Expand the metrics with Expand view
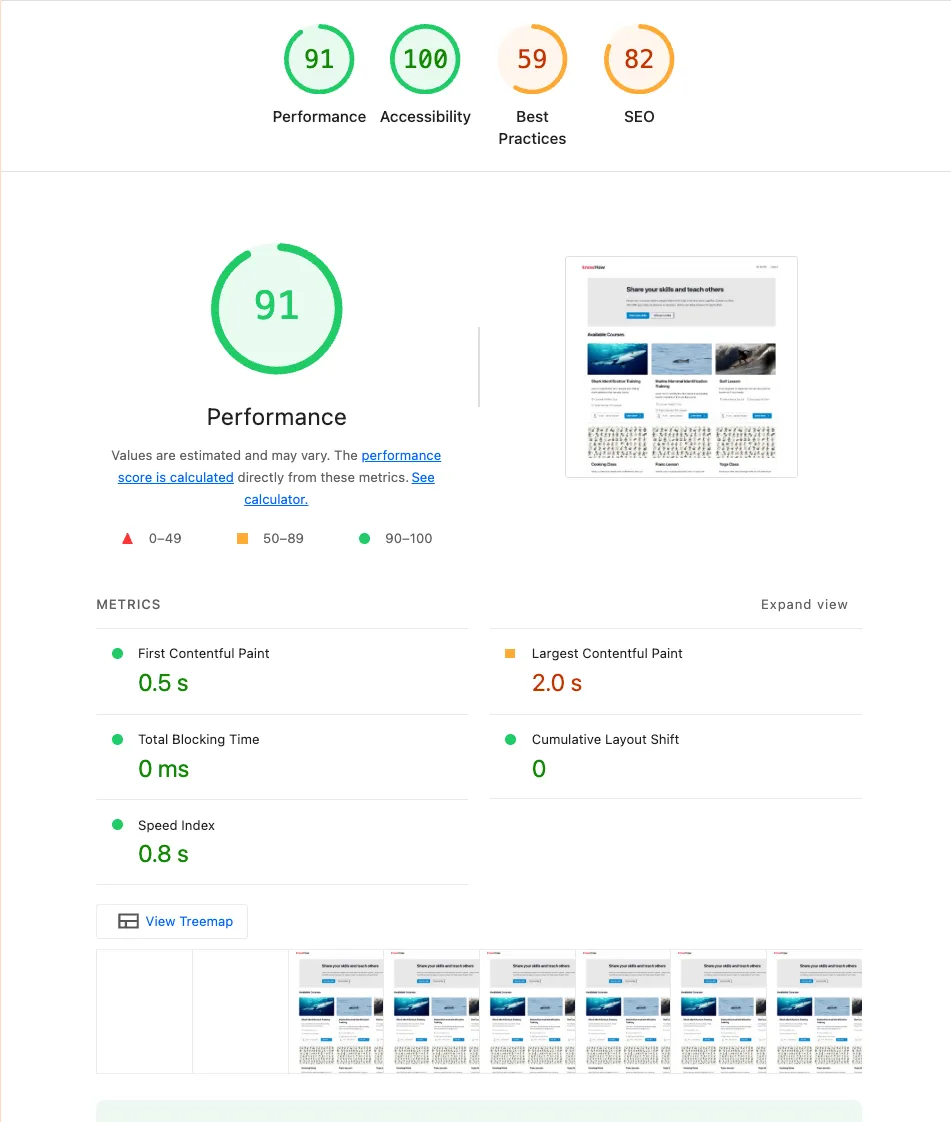Screen dimensions: 951x1122 coord(804,604)
